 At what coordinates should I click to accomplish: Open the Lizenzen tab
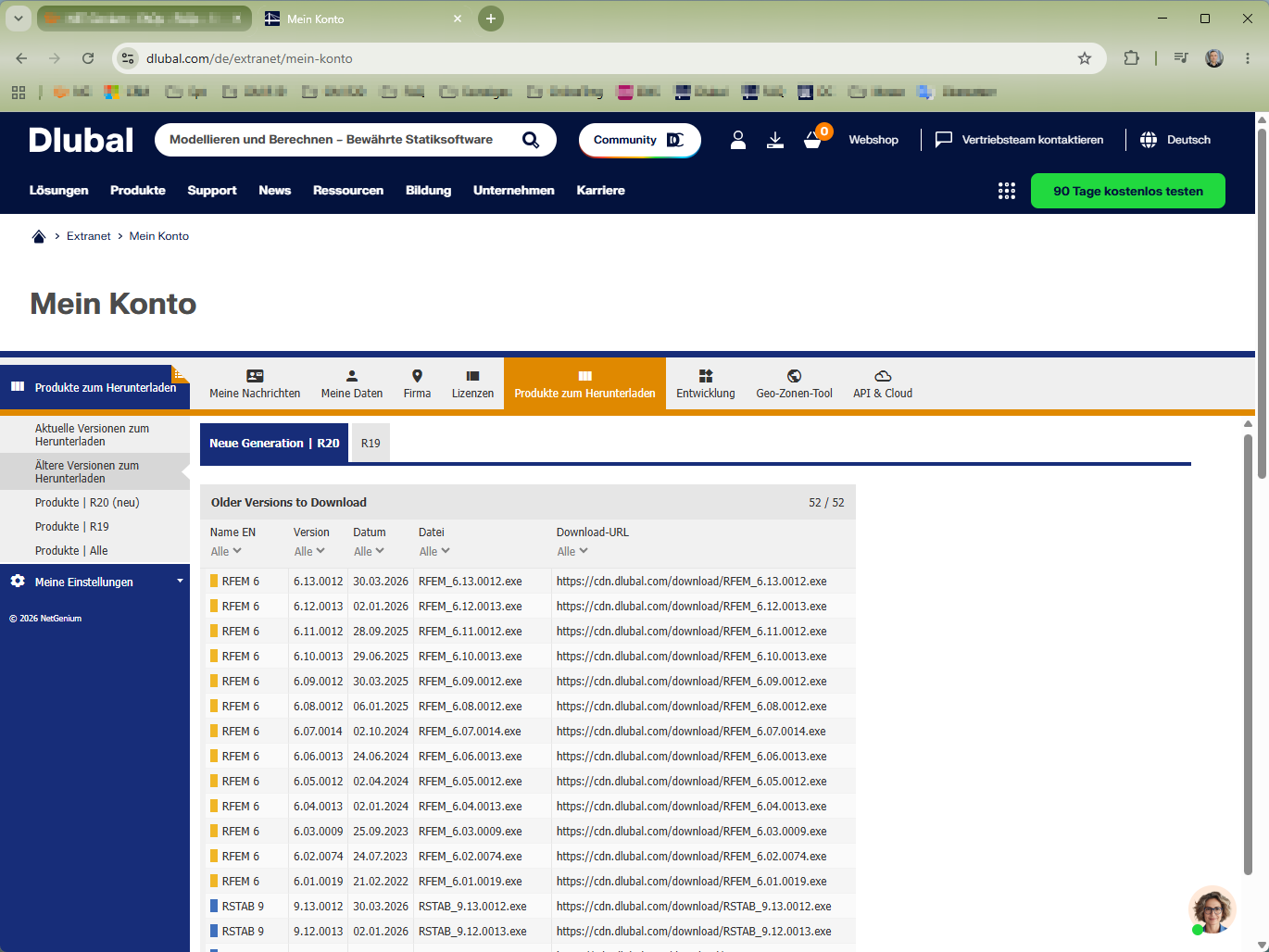tap(472, 384)
